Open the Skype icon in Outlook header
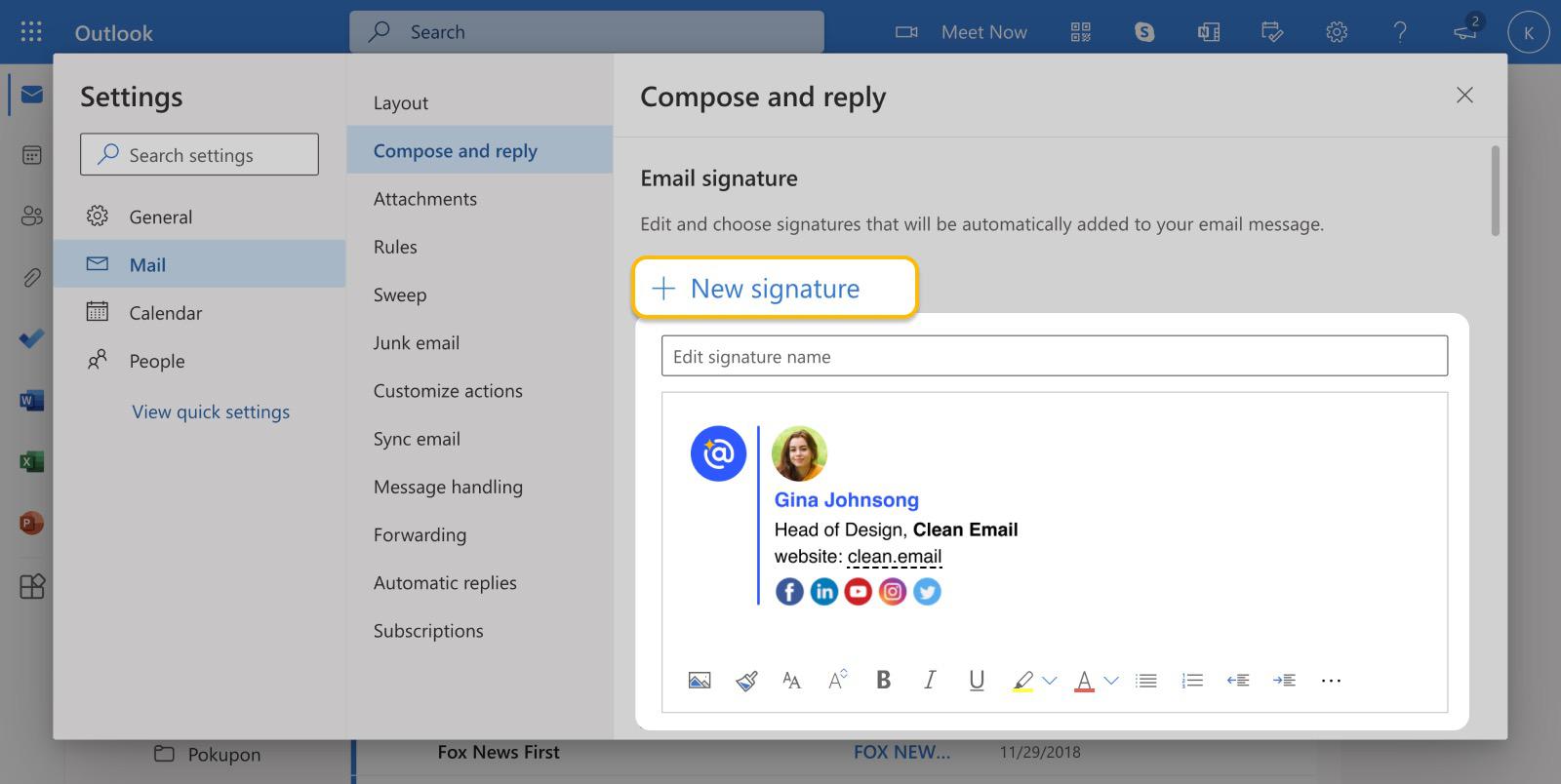 1144,32
